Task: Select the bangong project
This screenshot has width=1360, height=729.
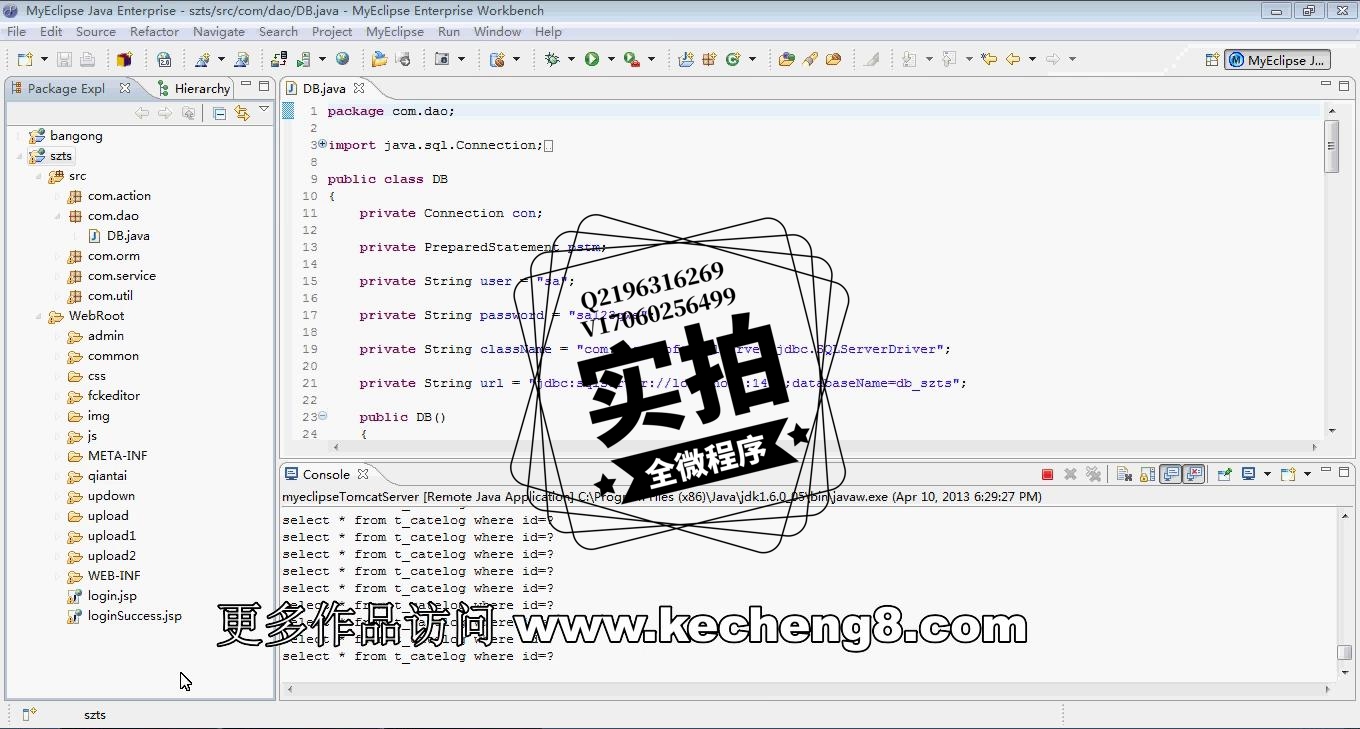Action: (75, 136)
